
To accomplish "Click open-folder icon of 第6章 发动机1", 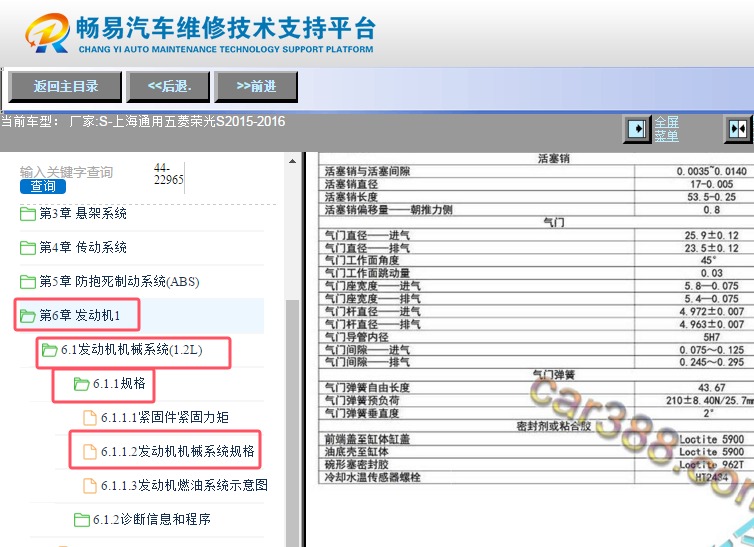I will [28, 316].
